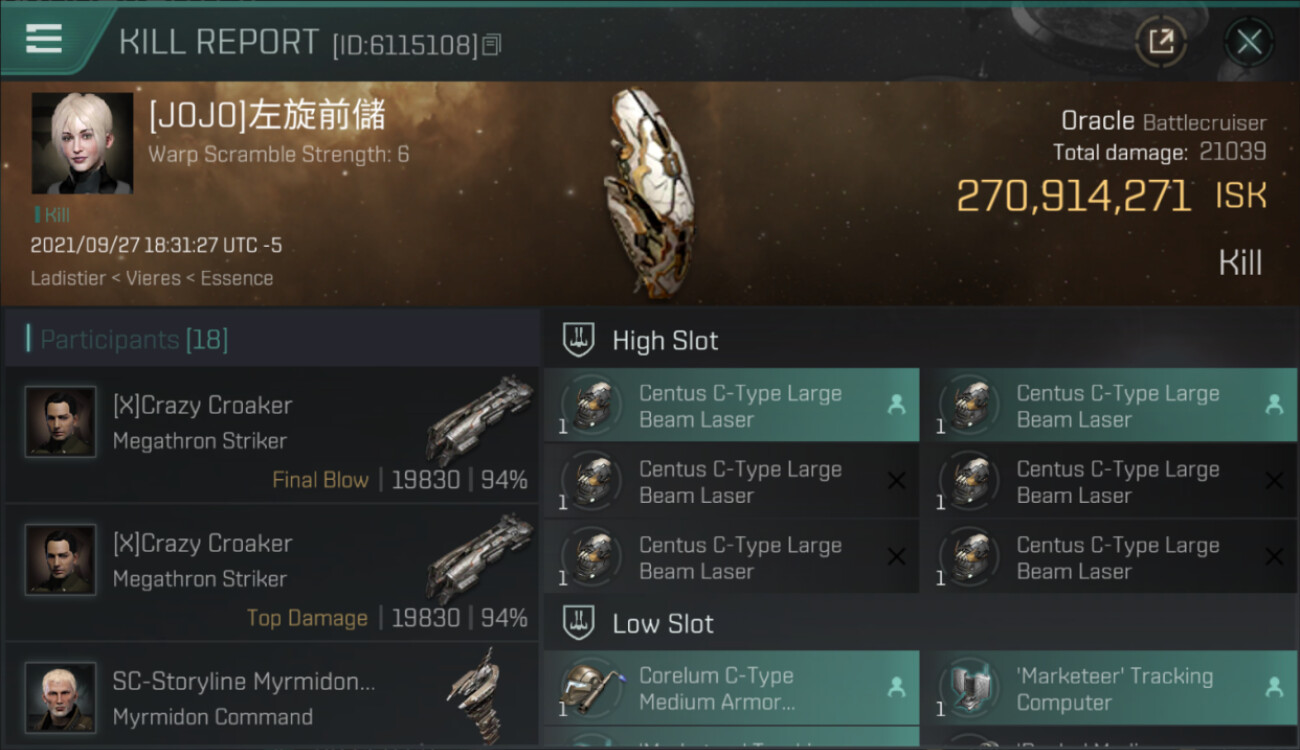This screenshot has height=750, width=1300.
Task: Click the Low Slot section icon
Action: (579, 624)
